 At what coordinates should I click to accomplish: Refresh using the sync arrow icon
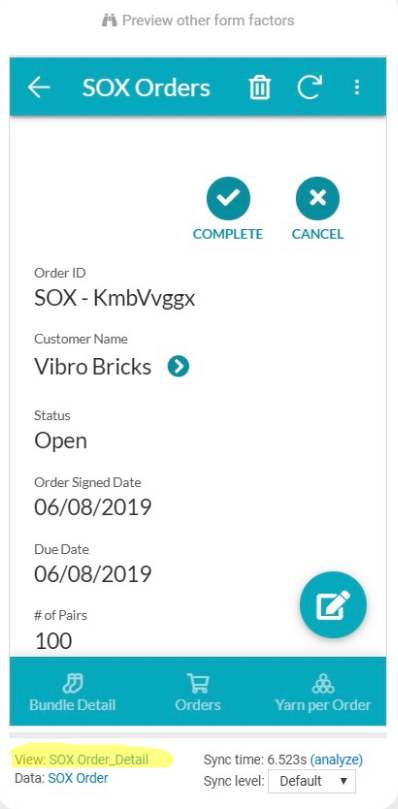310,87
